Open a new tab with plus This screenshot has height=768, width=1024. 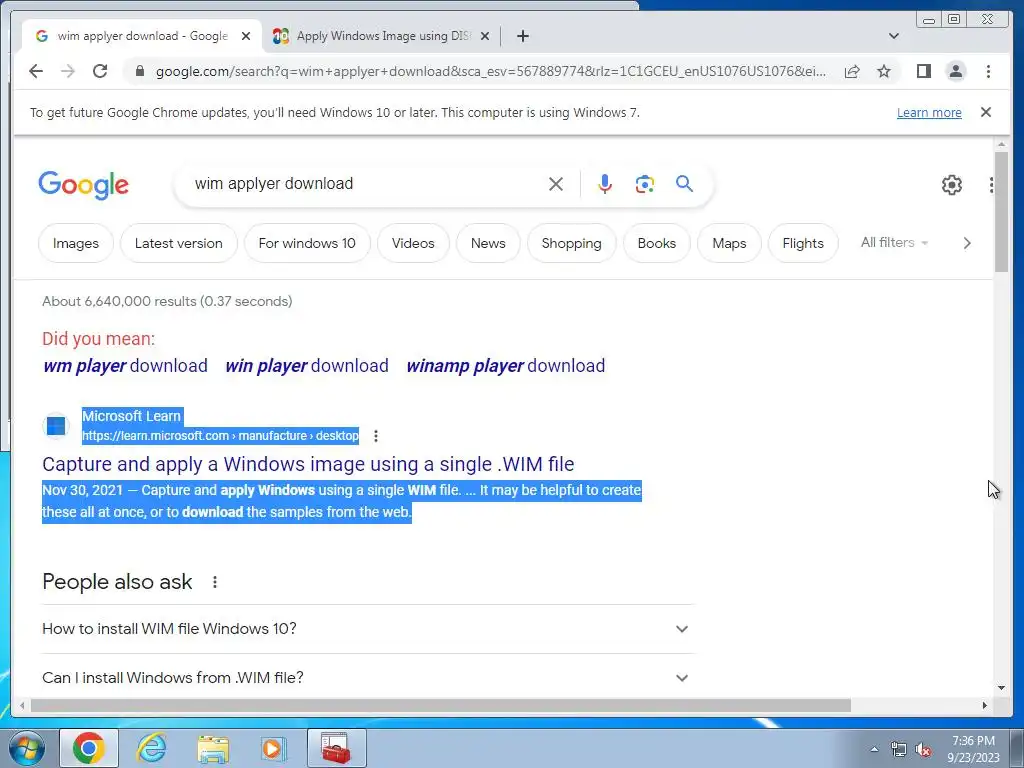[x=522, y=36]
